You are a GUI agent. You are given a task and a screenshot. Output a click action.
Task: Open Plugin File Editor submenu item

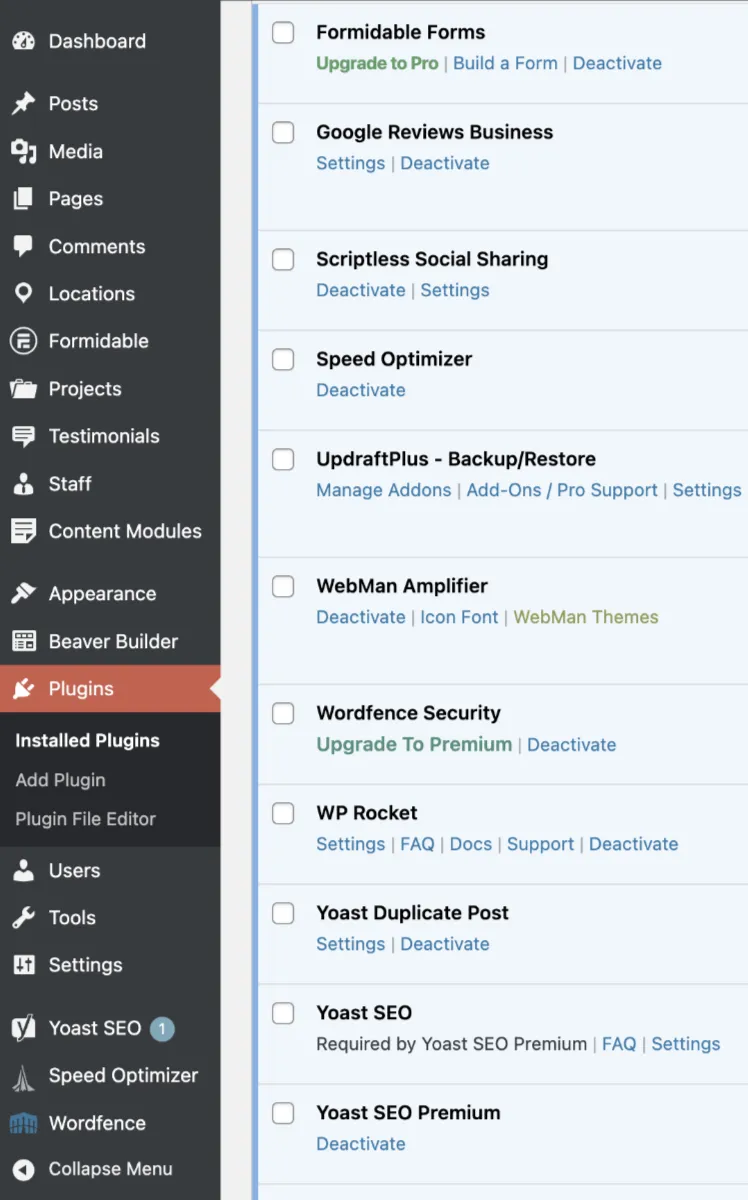pos(86,819)
